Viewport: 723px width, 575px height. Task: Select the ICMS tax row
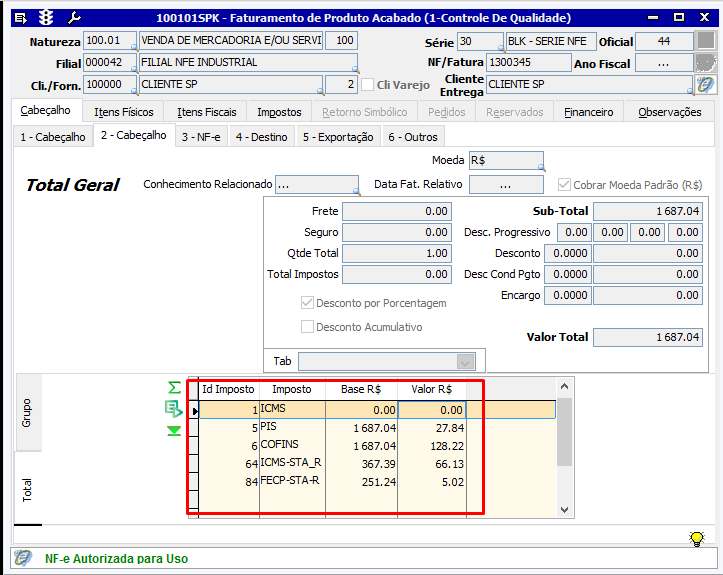pos(378,409)
